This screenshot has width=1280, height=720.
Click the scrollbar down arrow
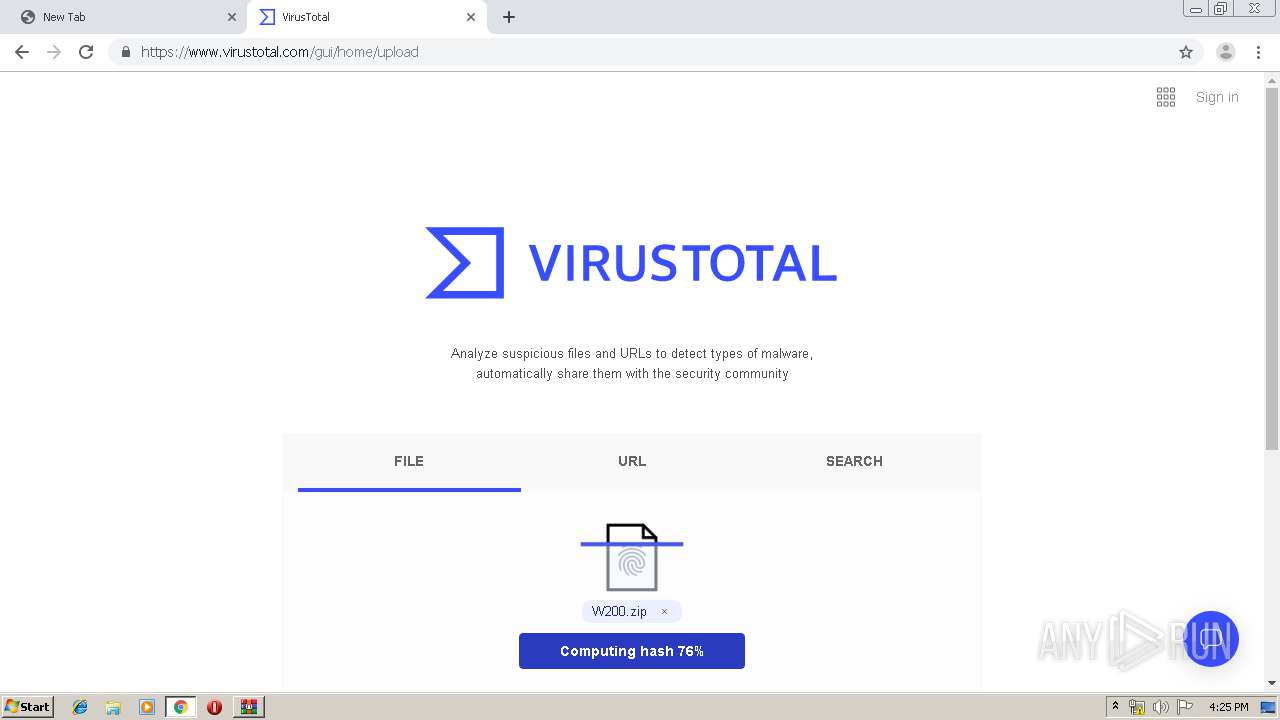pyautogui.click(x=1272, y=683)
